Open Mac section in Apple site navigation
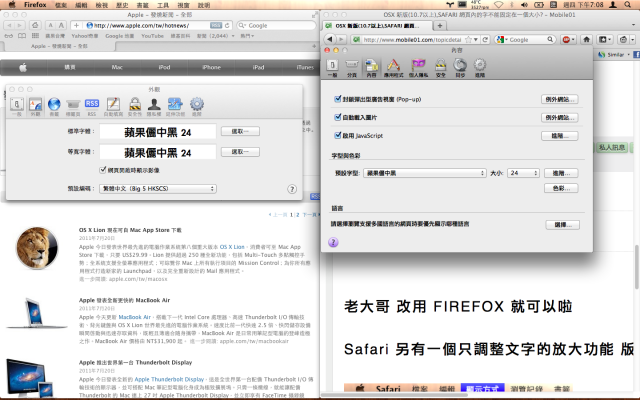 [x=117, y=67]
